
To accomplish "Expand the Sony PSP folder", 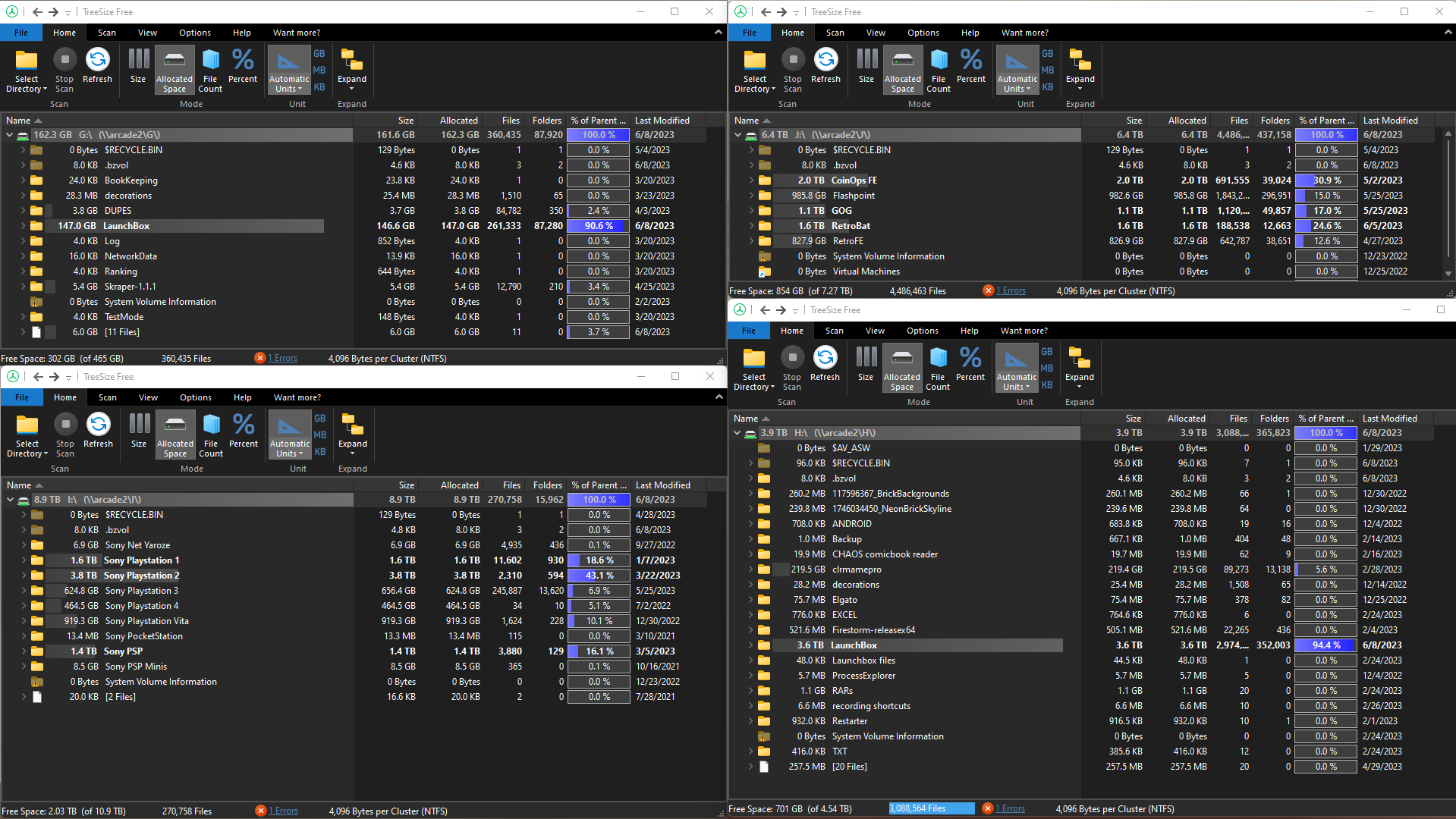I will pos(24,651).
